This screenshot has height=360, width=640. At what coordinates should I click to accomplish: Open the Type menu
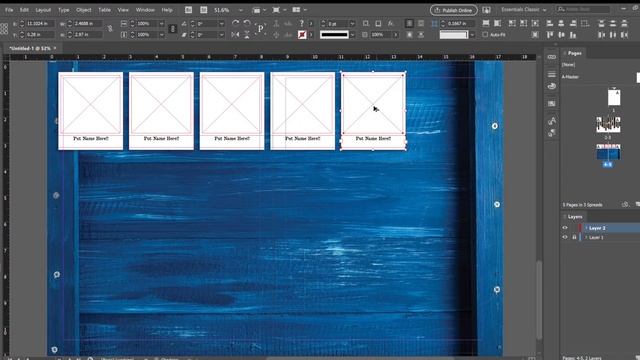click(x=63, y=10)
